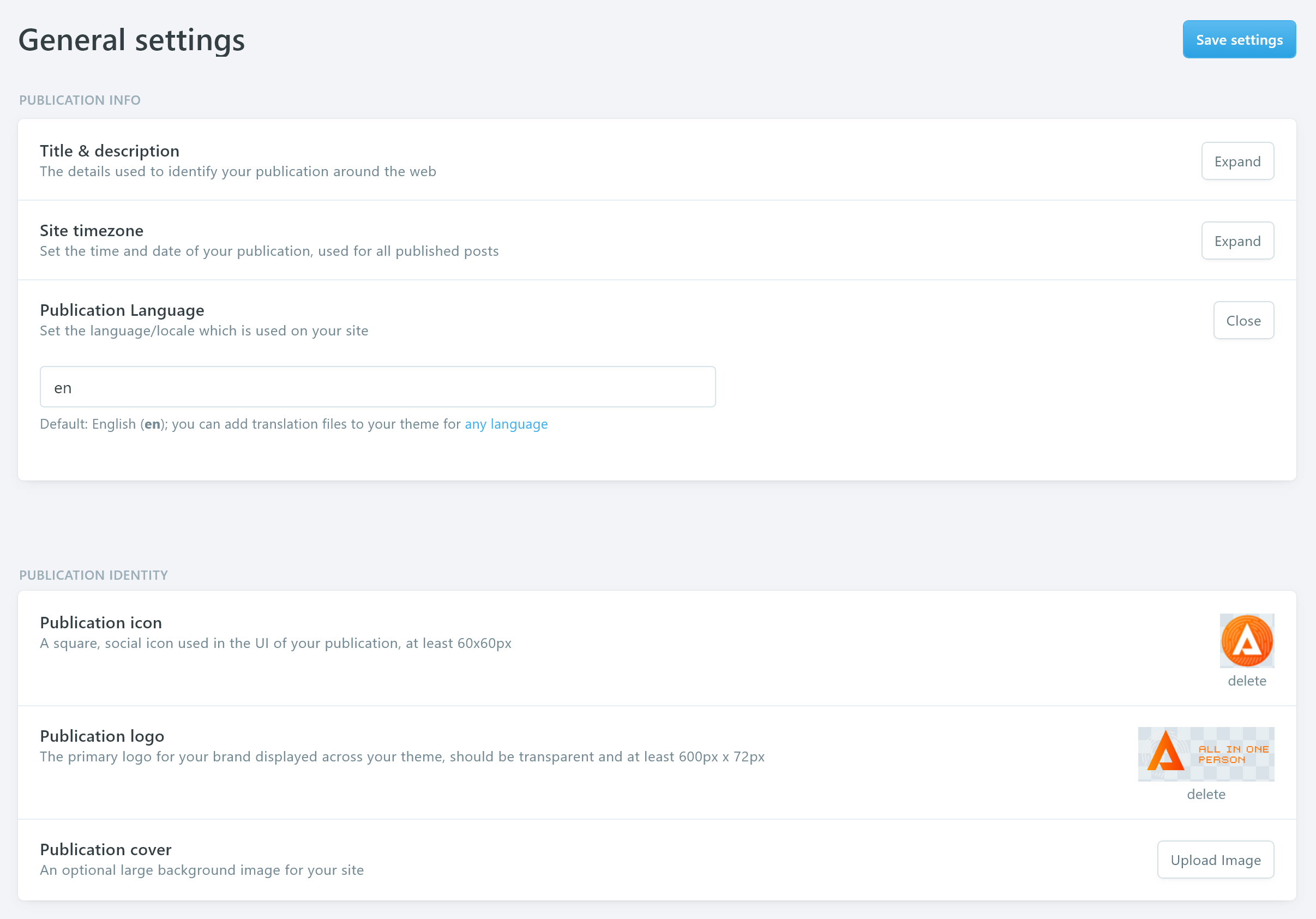1316x919 pixels.
Task: Click the PUBLICATION INFO section label
Action: tap(80, 100)
